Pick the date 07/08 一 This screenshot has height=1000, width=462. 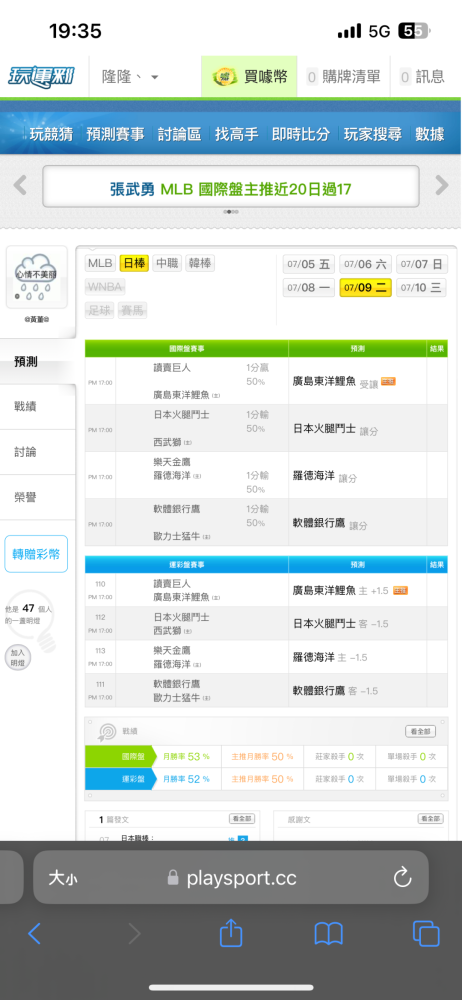coord(309,288)
